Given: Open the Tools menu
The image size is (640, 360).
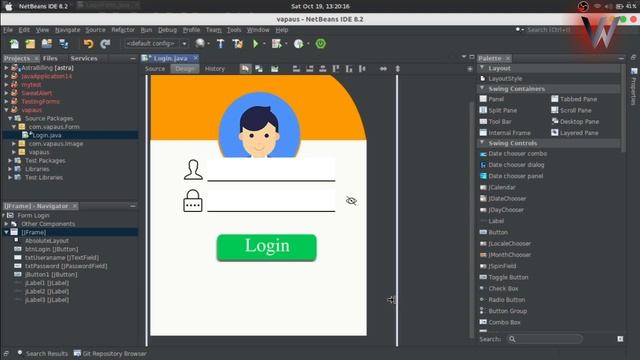Looking at the screenshot, I should click(x=234, y=30).
